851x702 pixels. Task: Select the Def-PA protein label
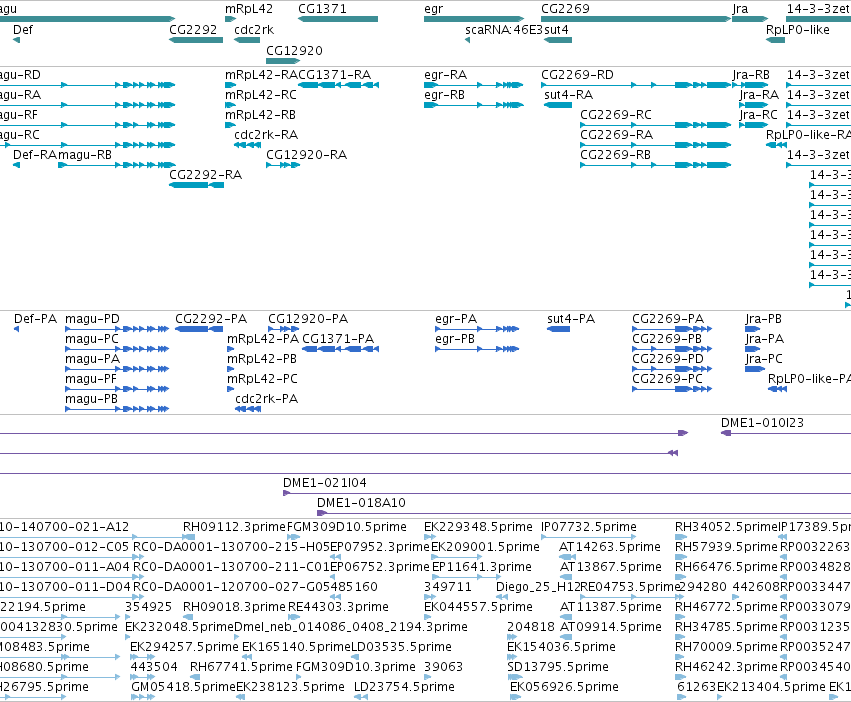35,319
